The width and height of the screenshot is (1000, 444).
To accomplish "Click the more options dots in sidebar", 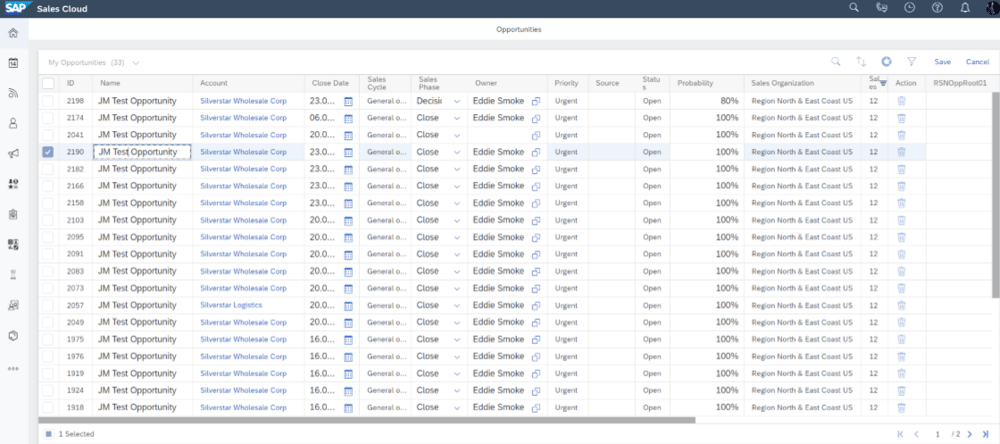I will 13,369.
